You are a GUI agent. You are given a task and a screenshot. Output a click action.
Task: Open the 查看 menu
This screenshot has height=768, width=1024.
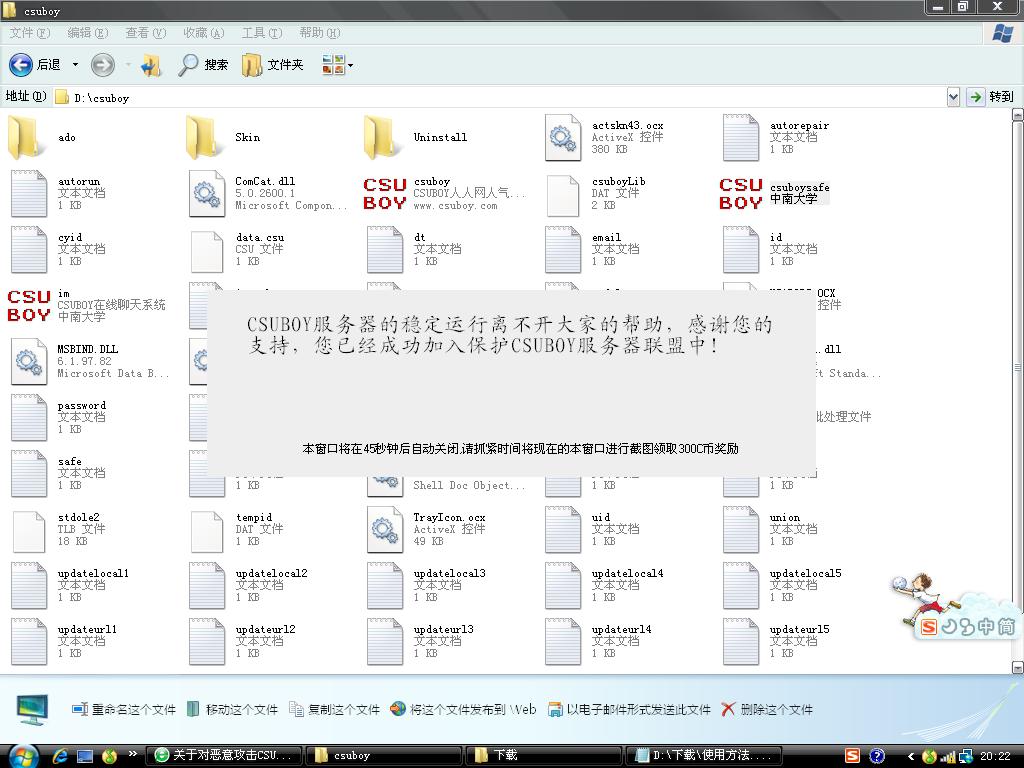(146, 33)
